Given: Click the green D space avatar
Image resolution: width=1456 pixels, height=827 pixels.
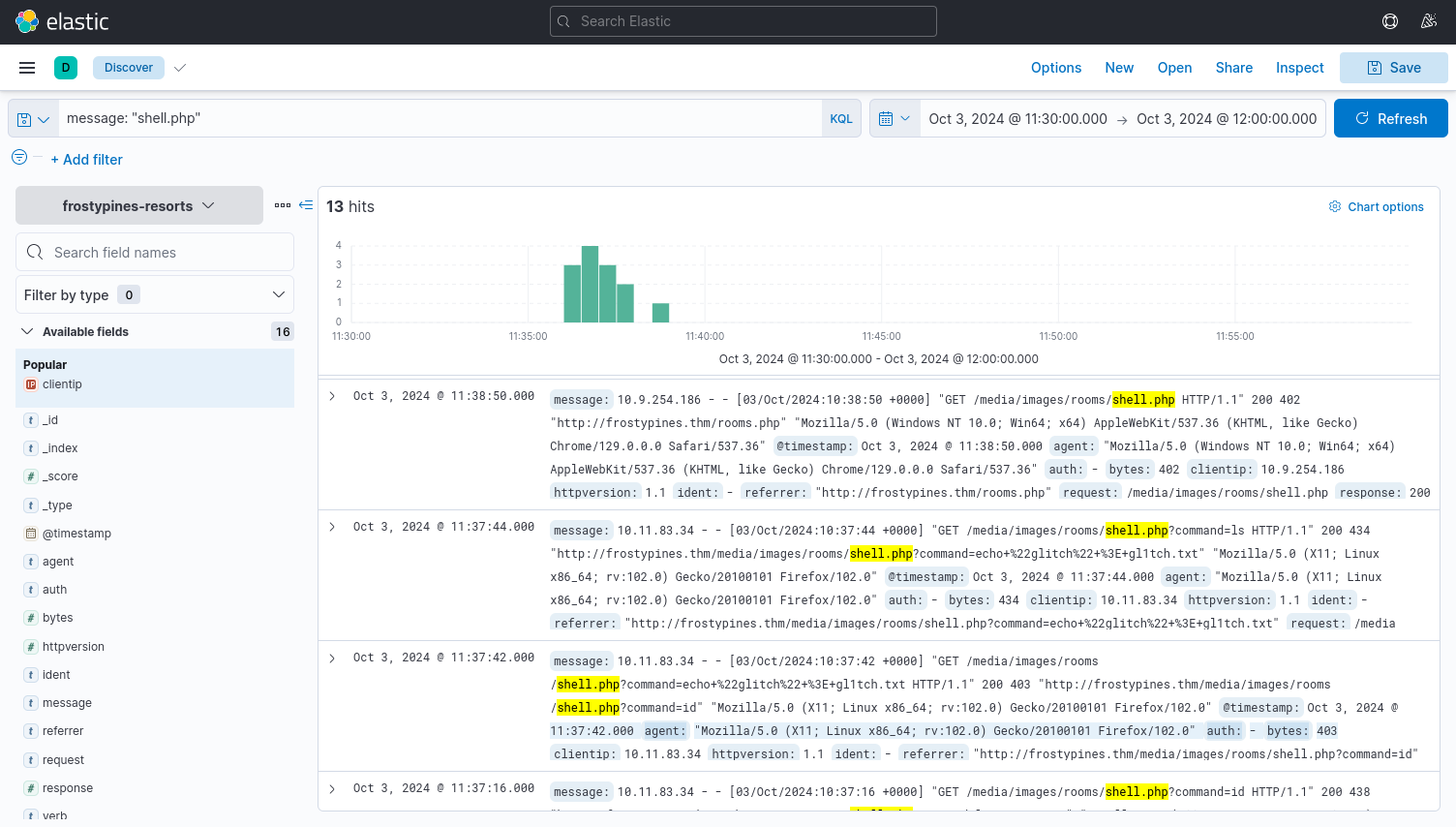Looking at the screenshot, I should (x=66, y=68).
